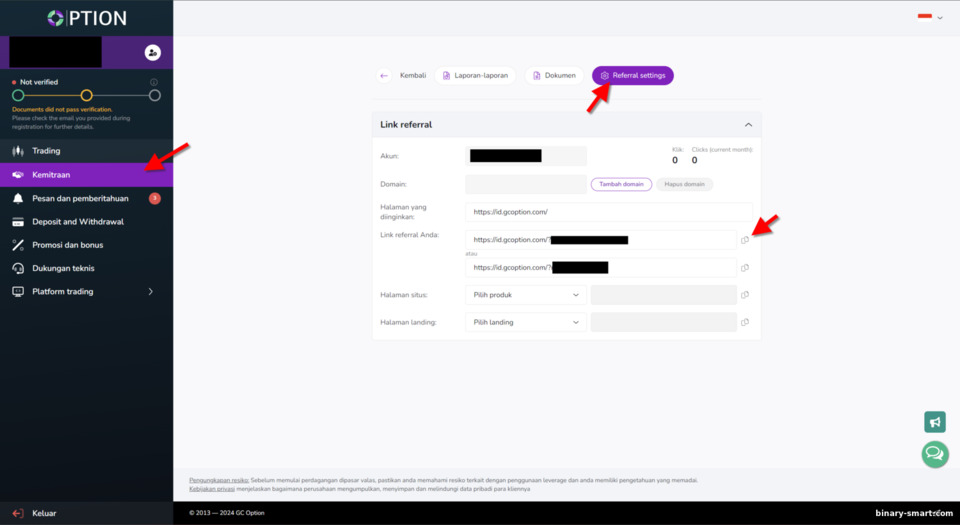Click the verification info icon
This screenshot has width=960, height=525.
coord(154,82)
